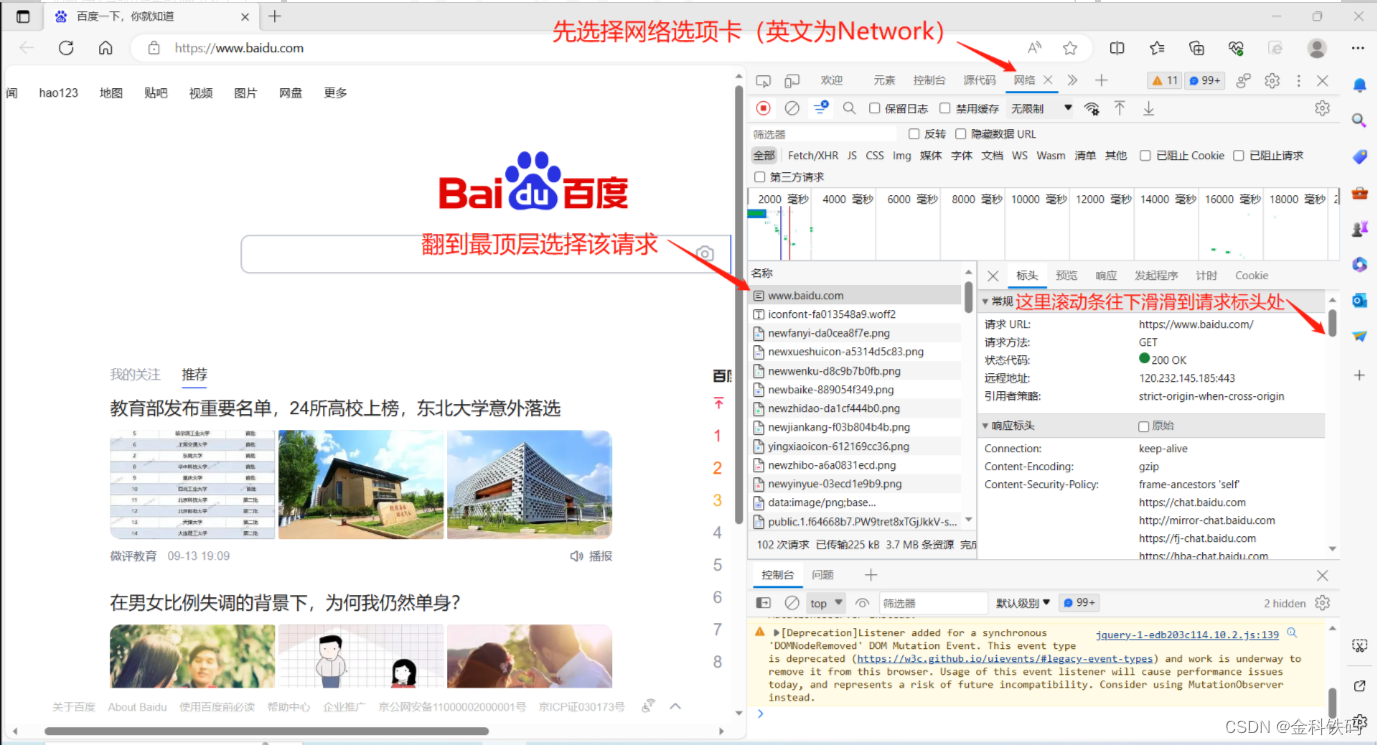Screen dimensions: 1377x745
Task: Toggle network recording with the red record icon
Action: click(763, 108)
